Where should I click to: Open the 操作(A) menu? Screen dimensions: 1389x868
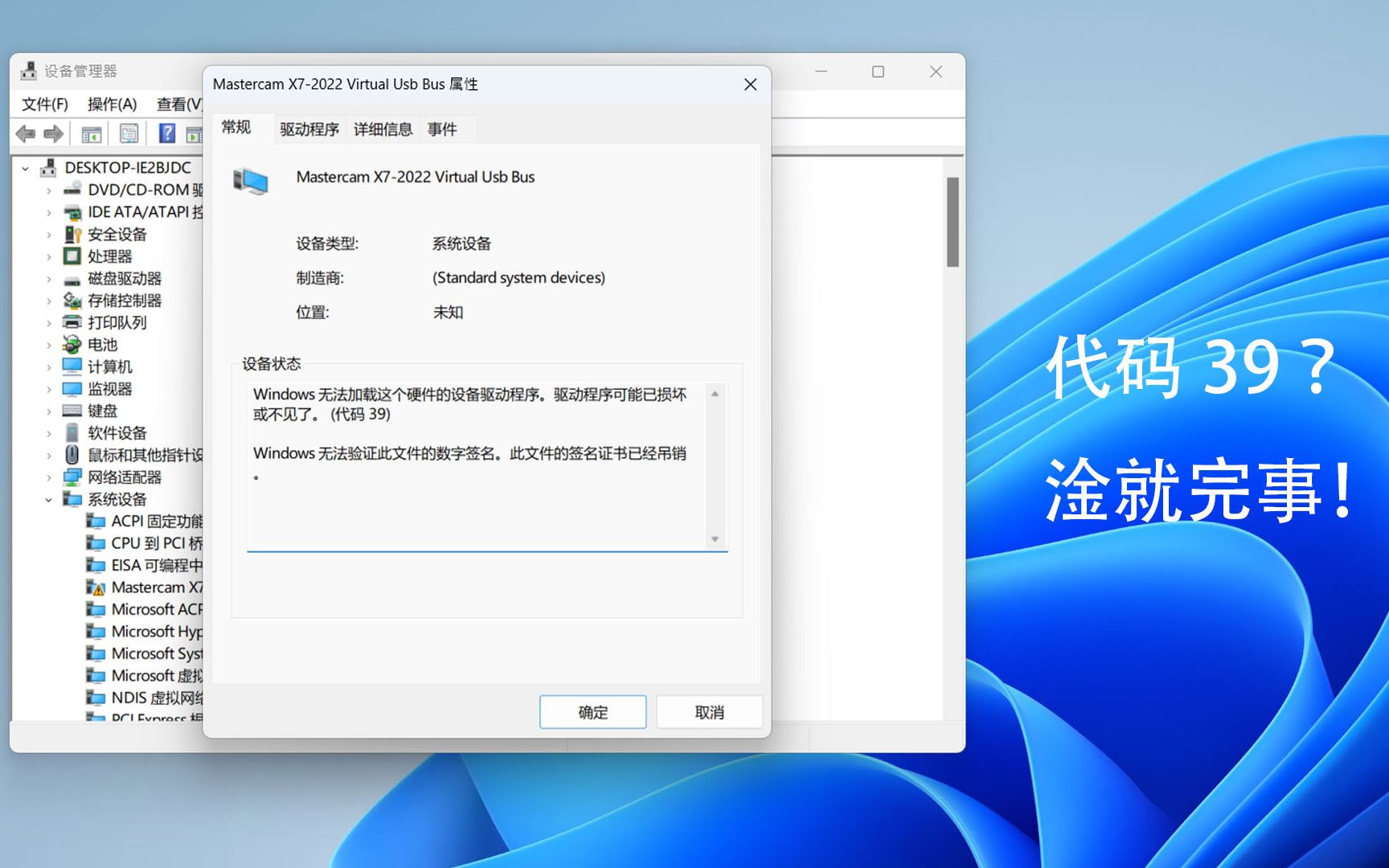(113, 104)
